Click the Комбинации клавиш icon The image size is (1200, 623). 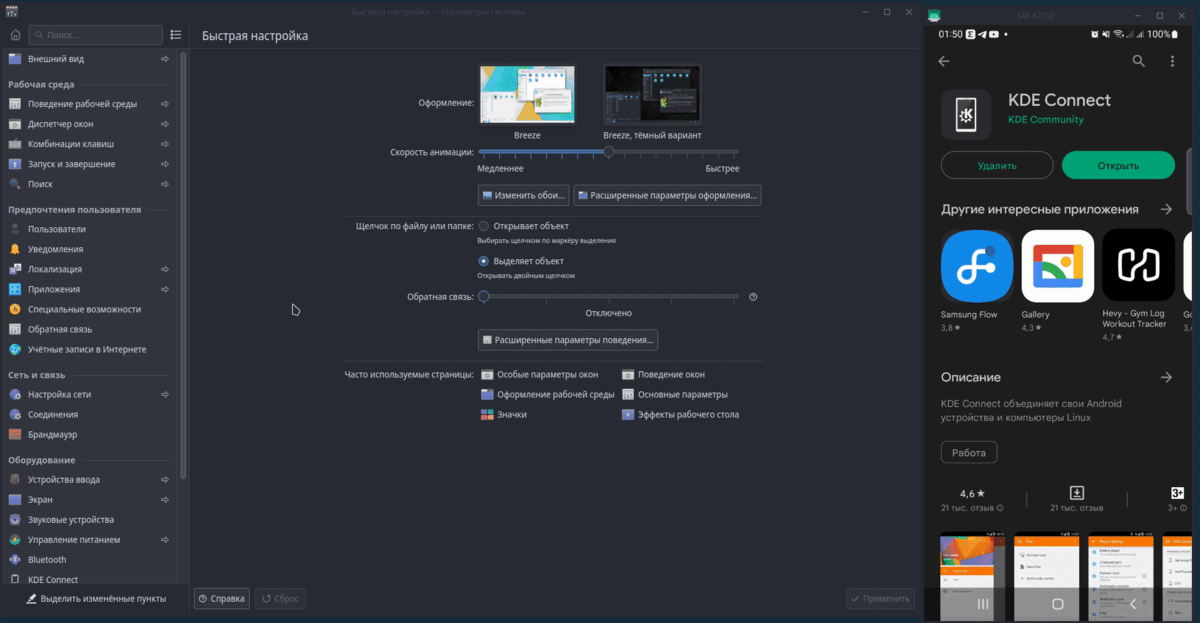coord(15,144)
